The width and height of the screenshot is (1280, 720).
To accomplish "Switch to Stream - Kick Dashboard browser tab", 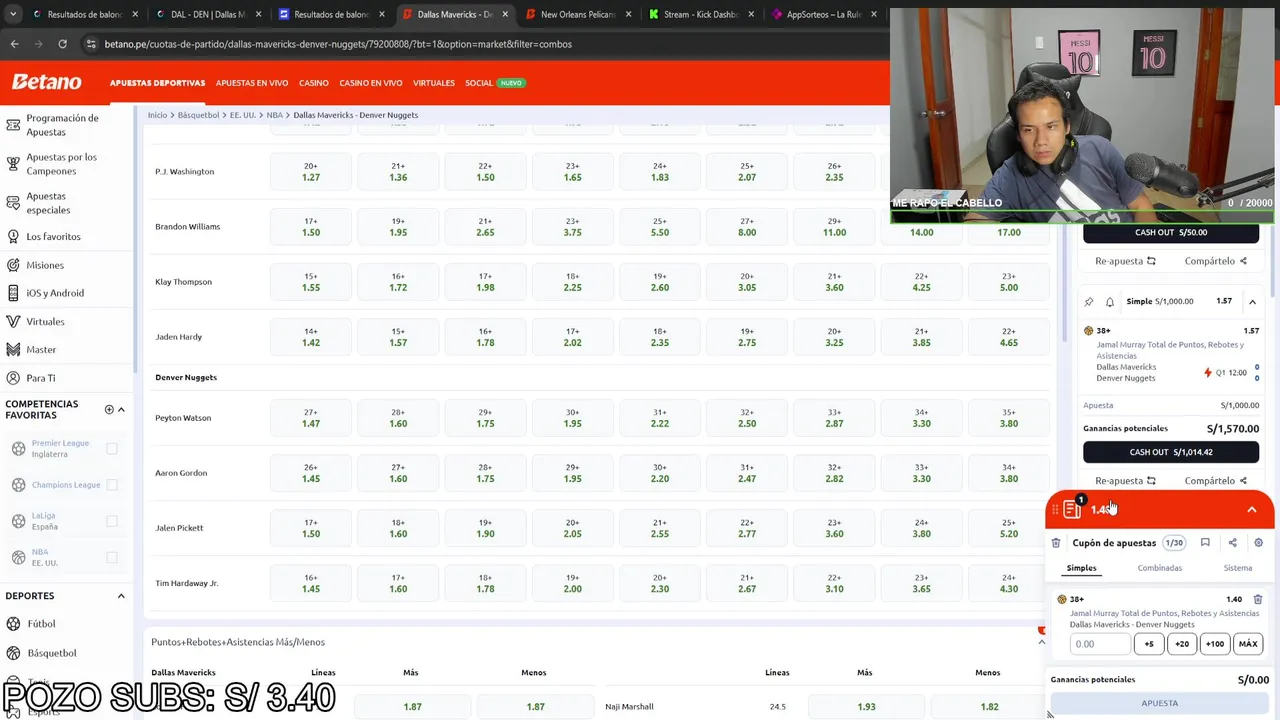I will [700, 14].
